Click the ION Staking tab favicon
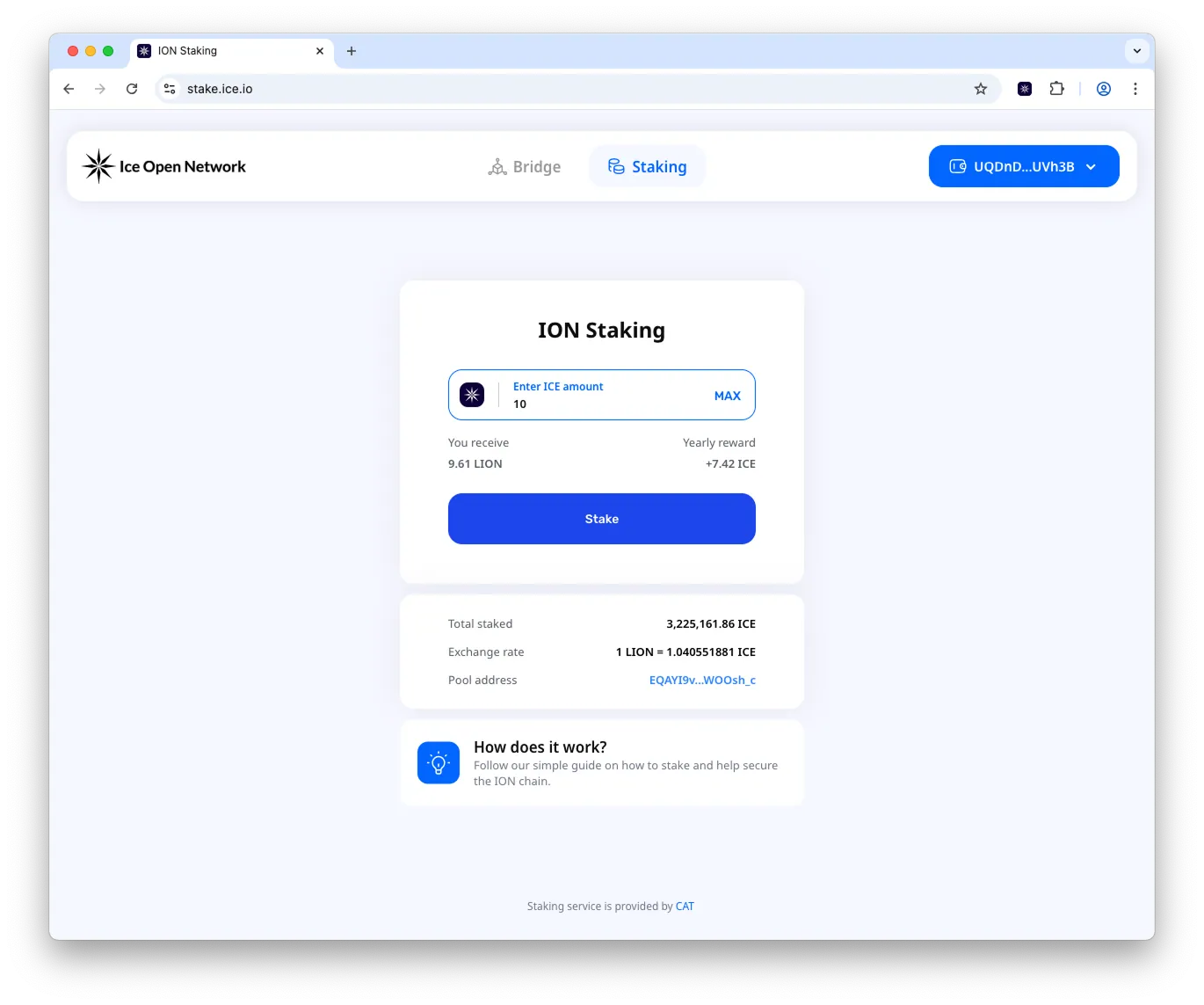 (144, 51)
